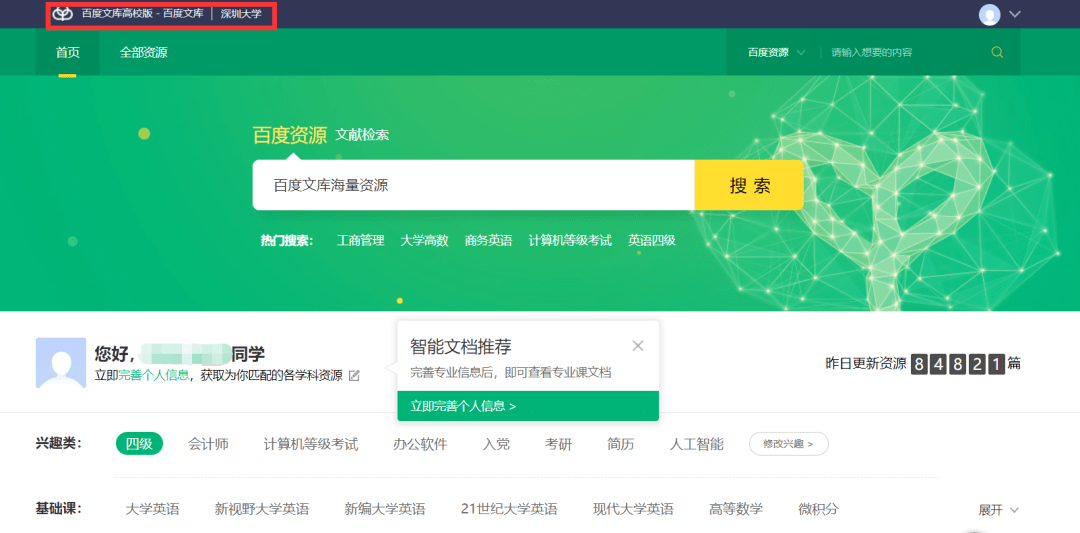This screenshot has width=1080, height=533.
Task: Open the 大学英语 basic course
Action: coord(152,510)
